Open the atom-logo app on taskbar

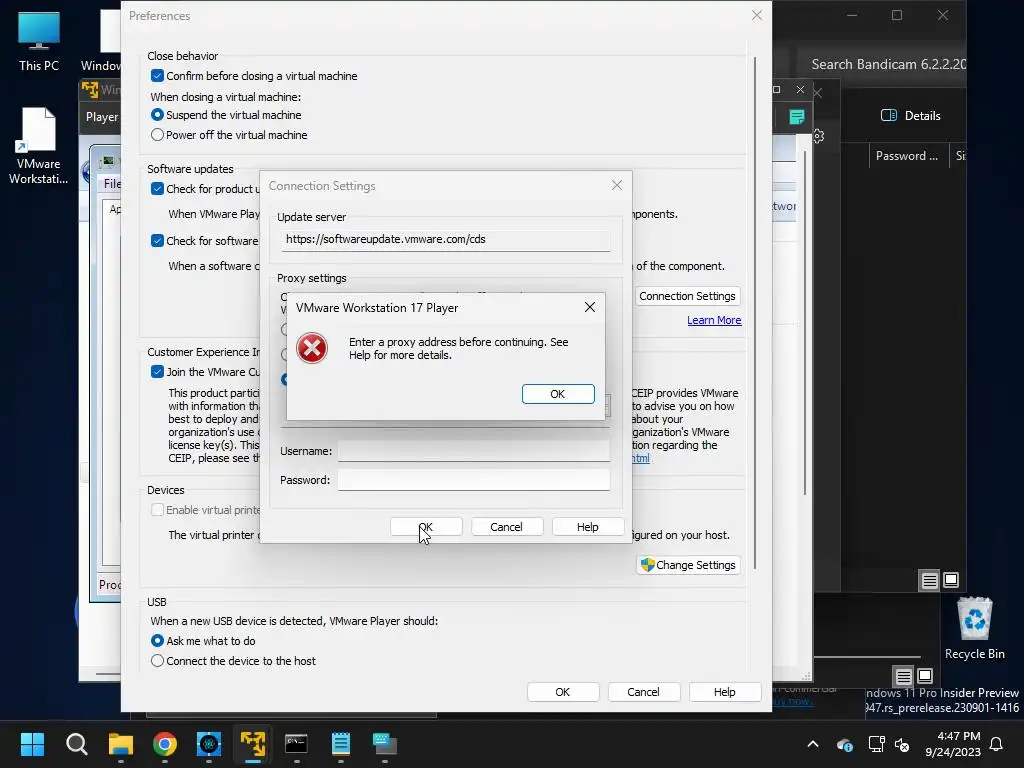[x=209, y=744]
